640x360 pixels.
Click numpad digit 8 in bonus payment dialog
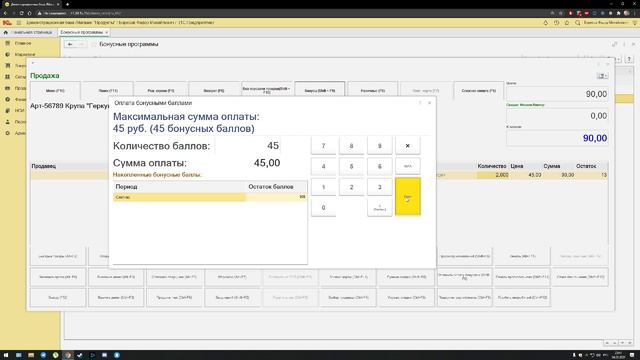point(351,146)
